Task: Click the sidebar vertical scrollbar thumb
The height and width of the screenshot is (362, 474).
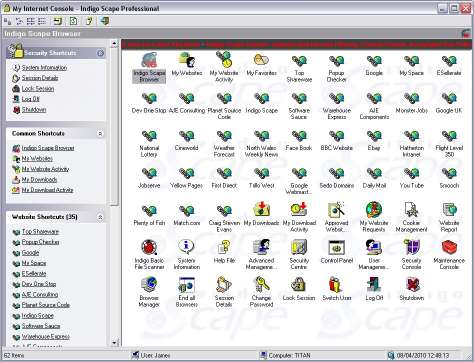Action: [114, 126]
